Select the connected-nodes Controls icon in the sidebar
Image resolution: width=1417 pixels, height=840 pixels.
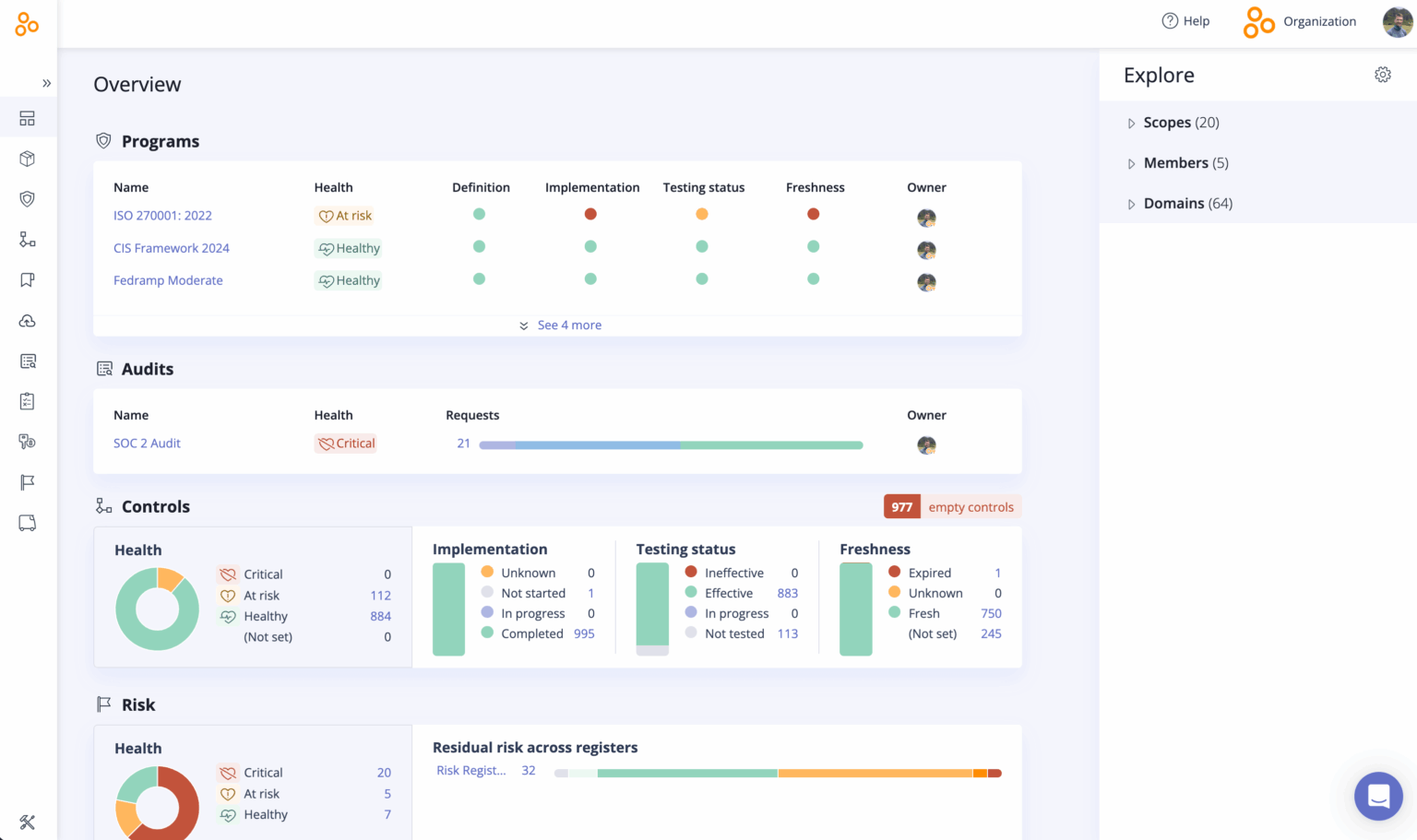(x=27, y=240)
